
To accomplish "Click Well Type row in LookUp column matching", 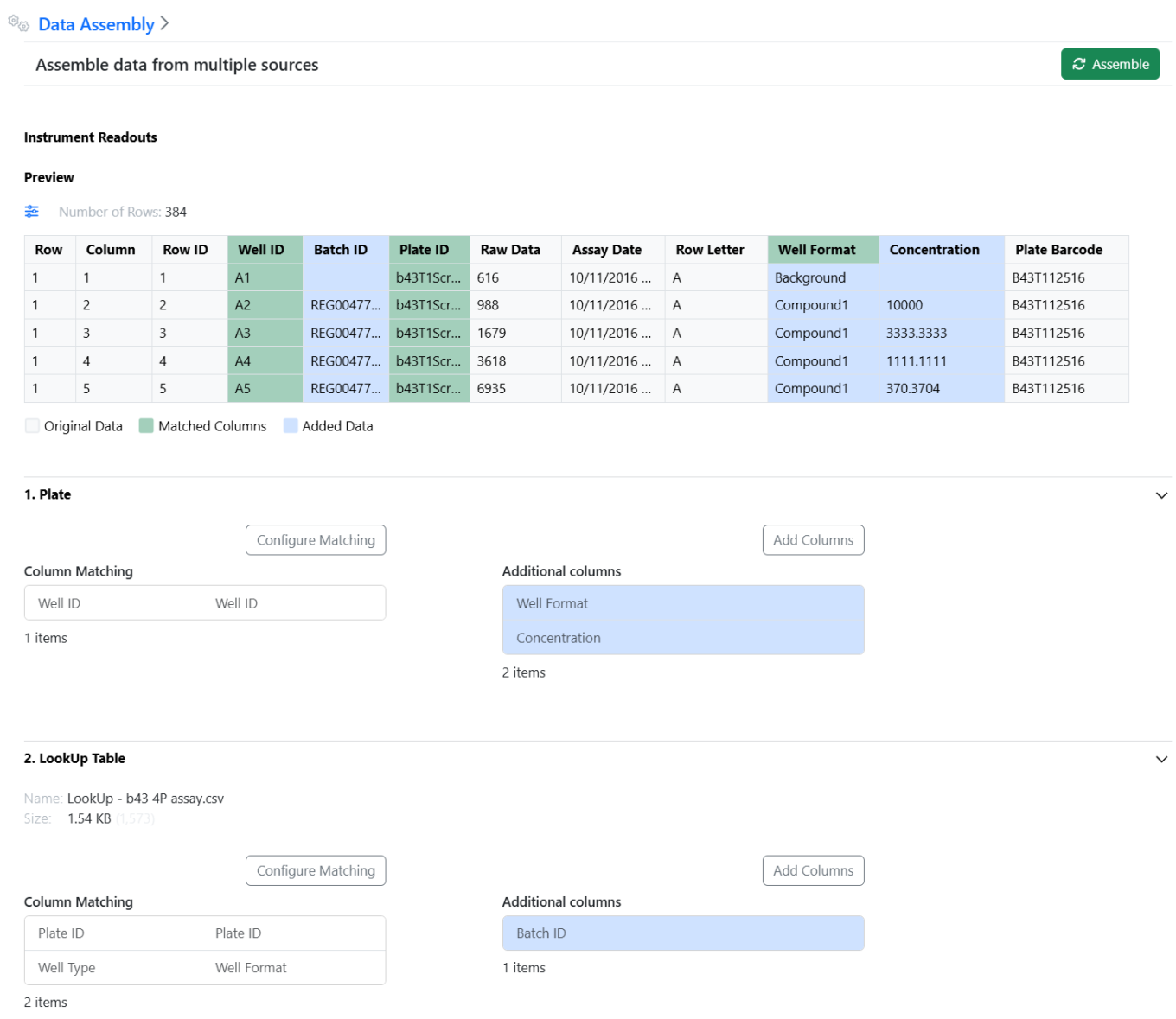I will pyautogui.click(x=205, y=968).
